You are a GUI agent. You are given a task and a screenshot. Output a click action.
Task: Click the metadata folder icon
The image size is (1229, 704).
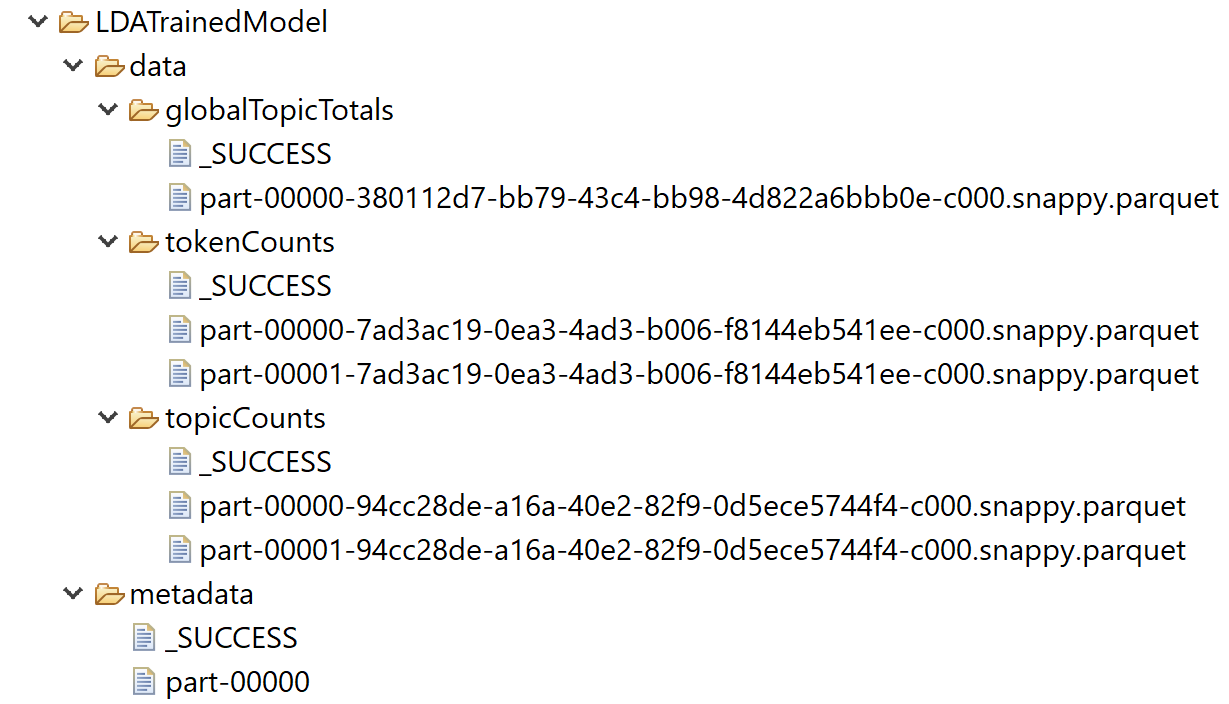[x=110, y=594]
